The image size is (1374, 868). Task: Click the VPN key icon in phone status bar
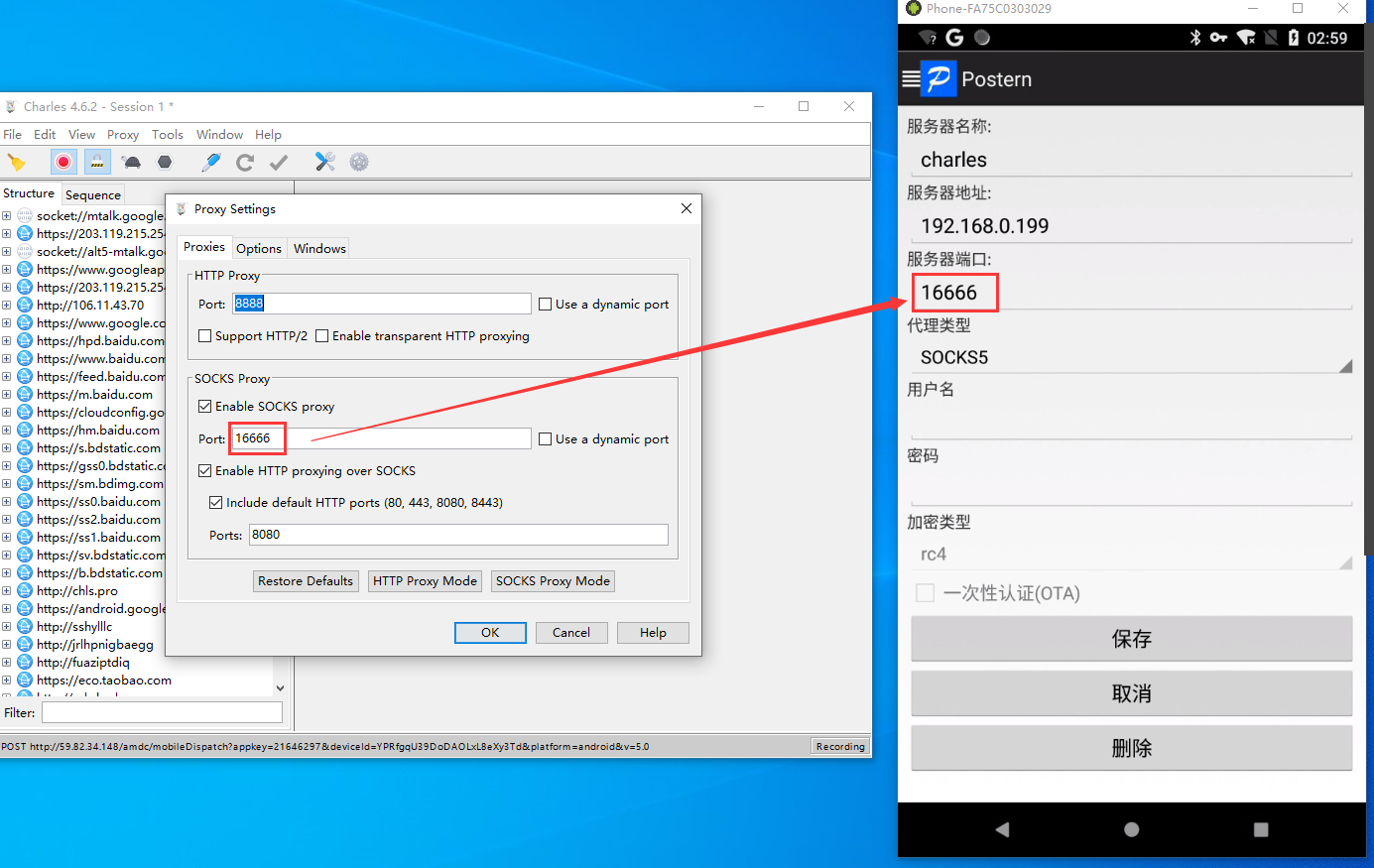1218,38
